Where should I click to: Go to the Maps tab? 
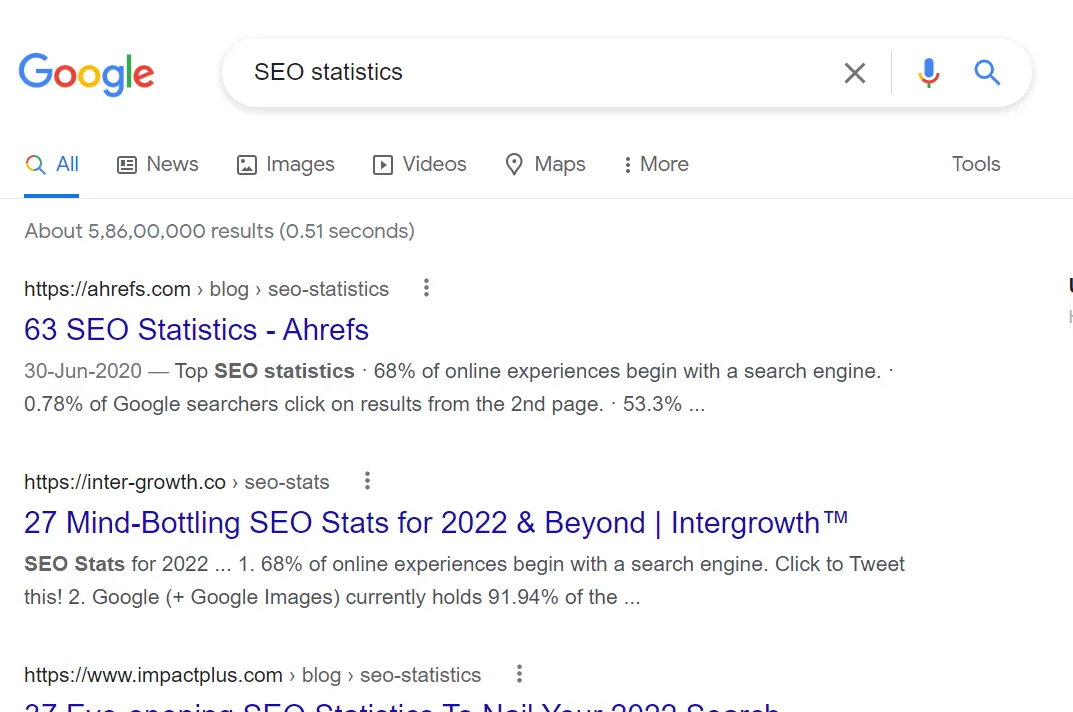coord(546,164)
